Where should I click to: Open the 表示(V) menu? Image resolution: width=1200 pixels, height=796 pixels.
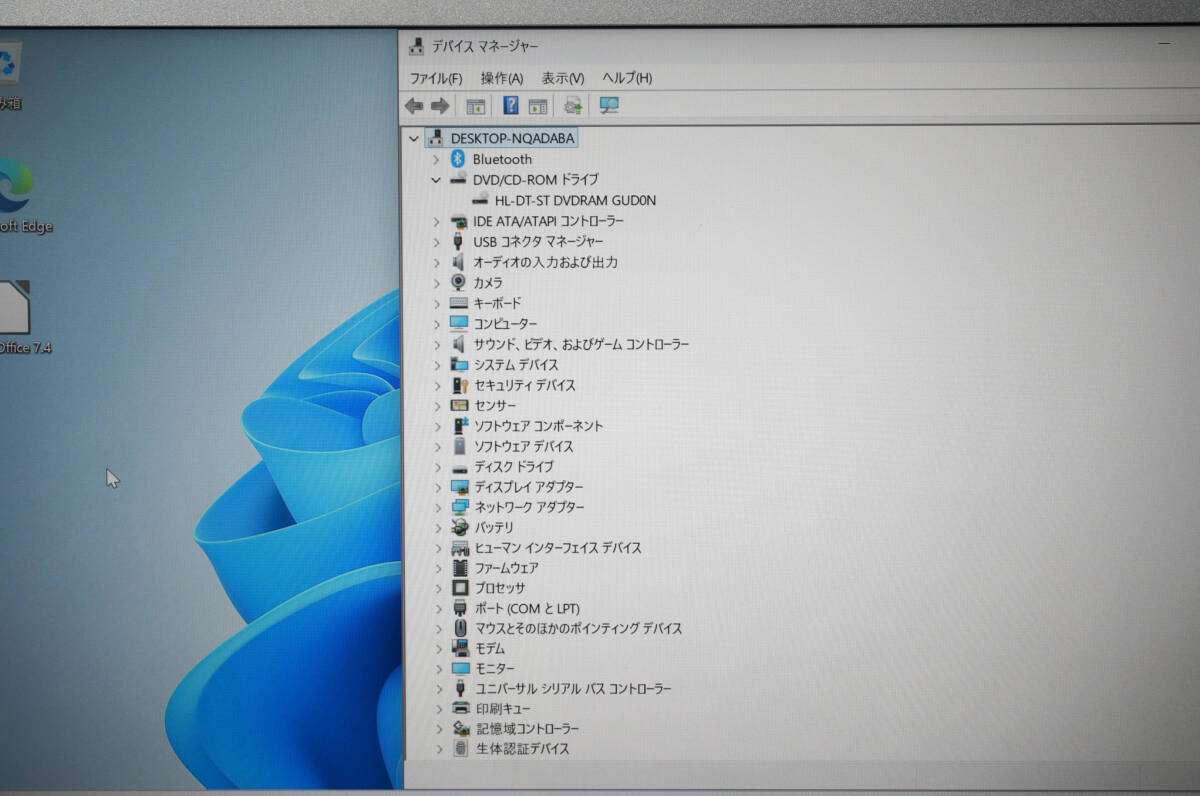coord(563,78)
